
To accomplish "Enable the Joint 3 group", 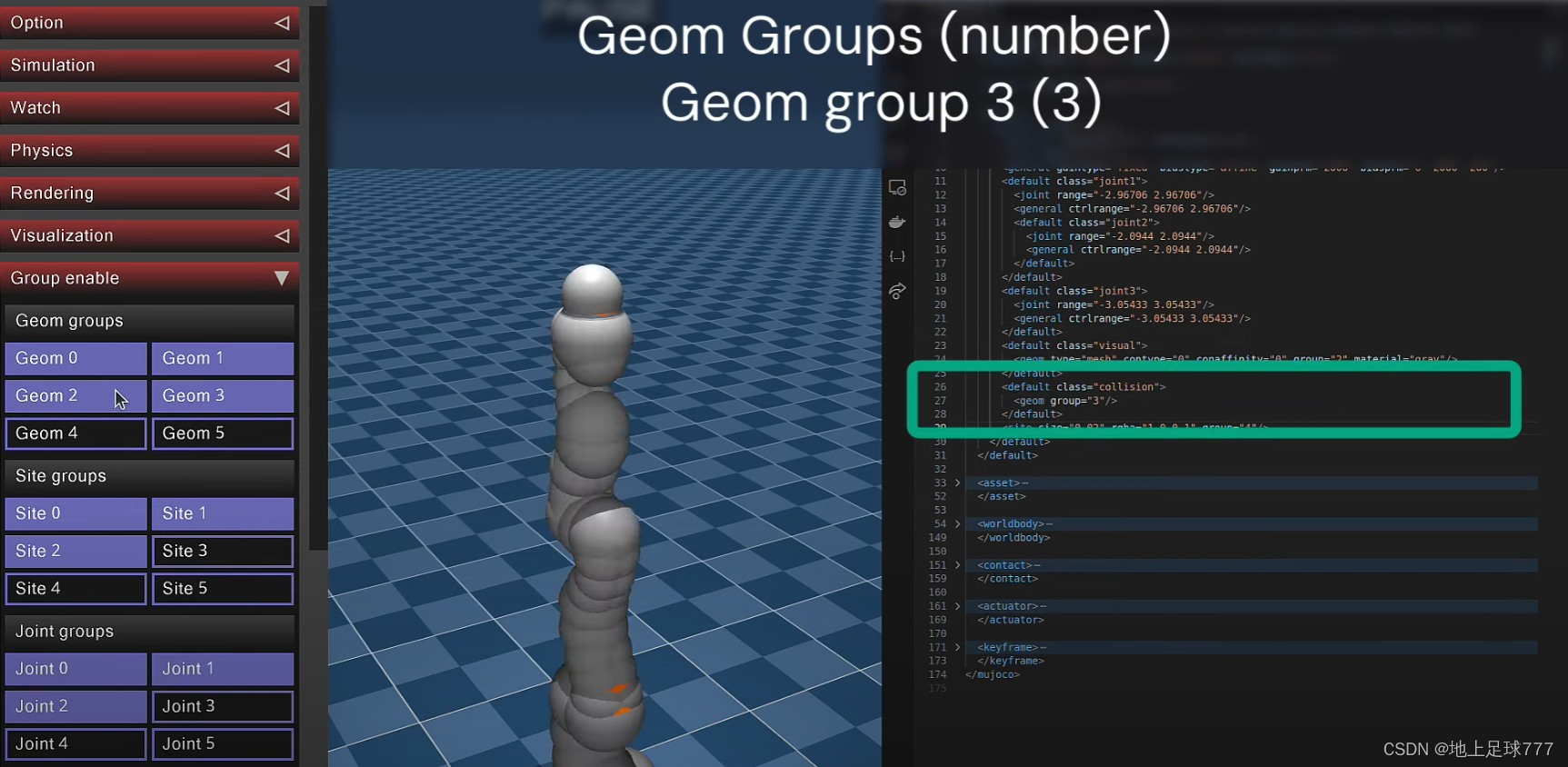I will [x=223, y=706].
